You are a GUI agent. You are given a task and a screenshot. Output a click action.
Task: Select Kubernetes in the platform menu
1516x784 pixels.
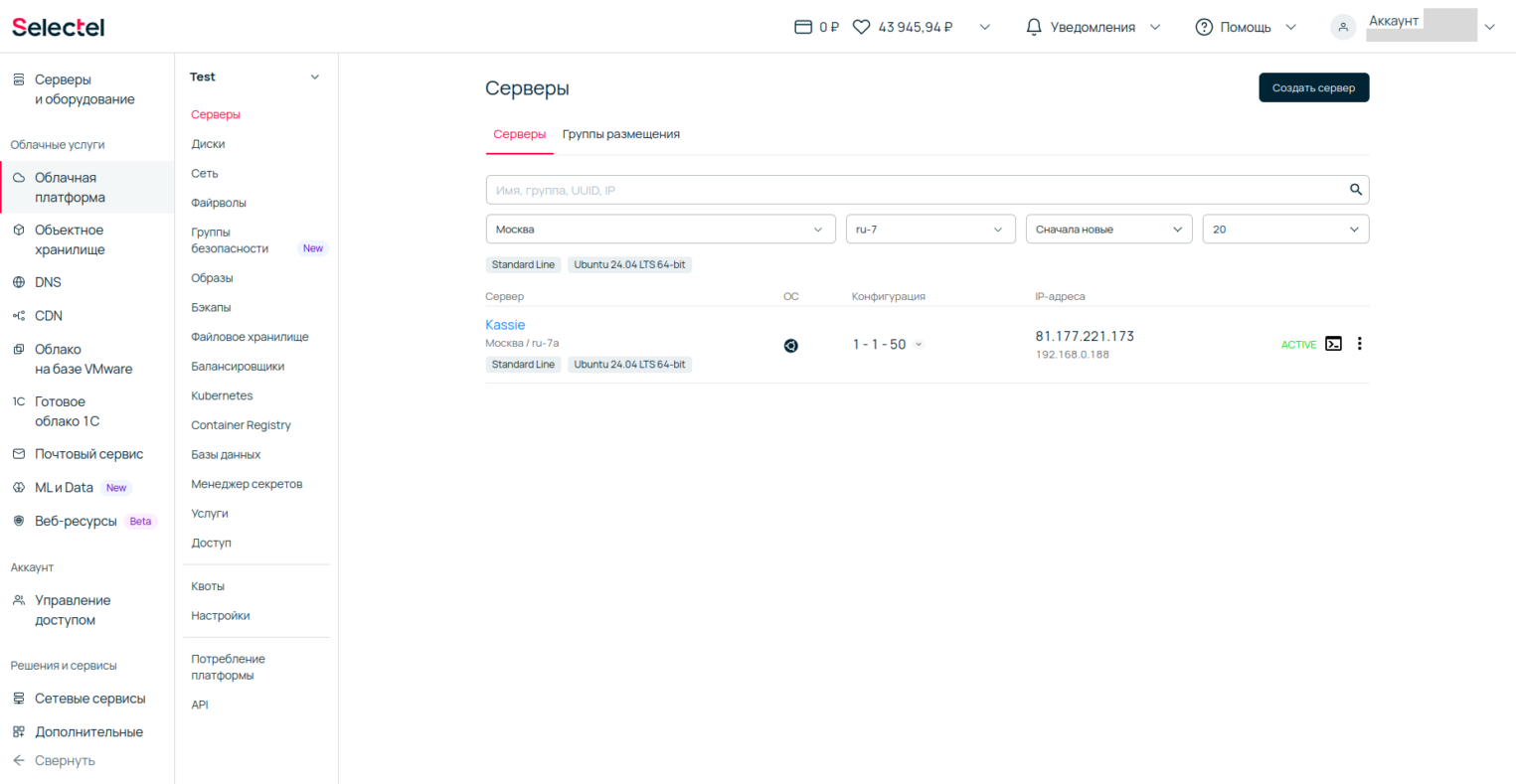pyautogui.click(x=222, y=395)
